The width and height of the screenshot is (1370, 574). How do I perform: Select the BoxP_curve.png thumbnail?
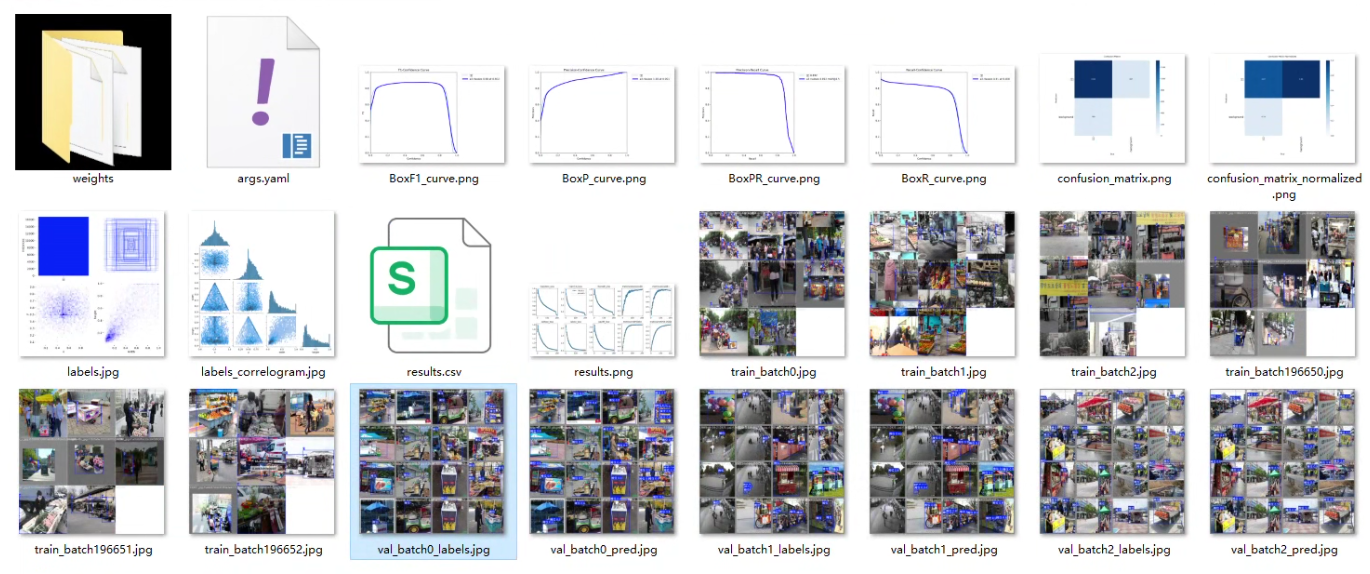tap(603, 114)
